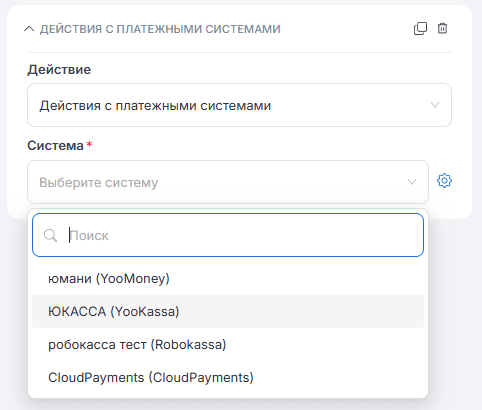482x410 pixels.
Task: Click the magnifier icon in search field
Action: tap(50, 236)
